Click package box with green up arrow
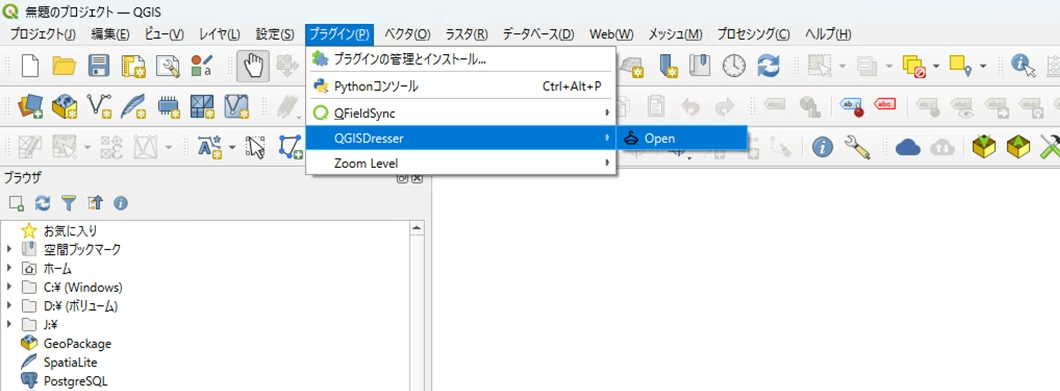 point(1018,146)
